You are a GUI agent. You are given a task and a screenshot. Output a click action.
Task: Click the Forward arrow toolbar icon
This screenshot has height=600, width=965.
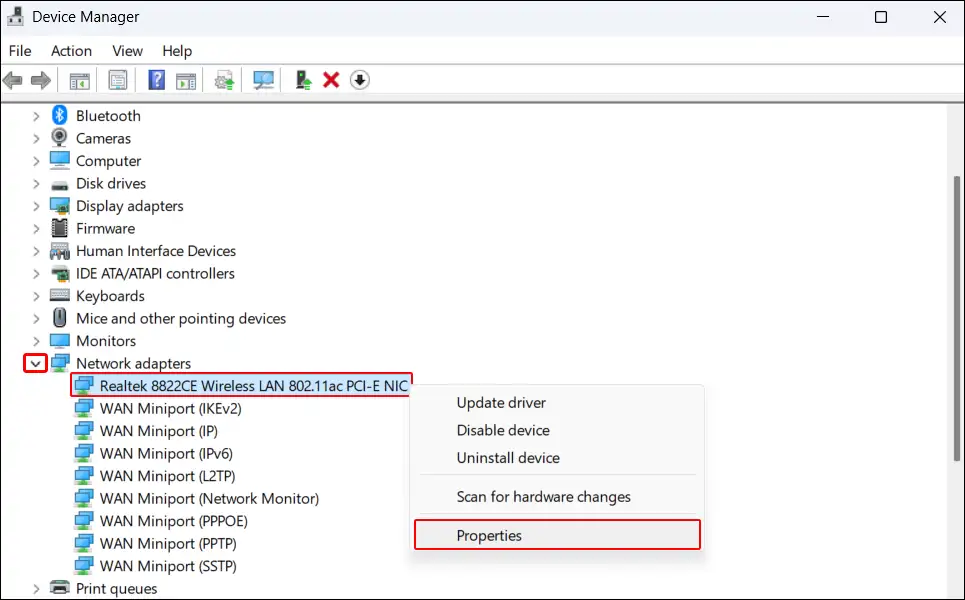pos(41,80)
